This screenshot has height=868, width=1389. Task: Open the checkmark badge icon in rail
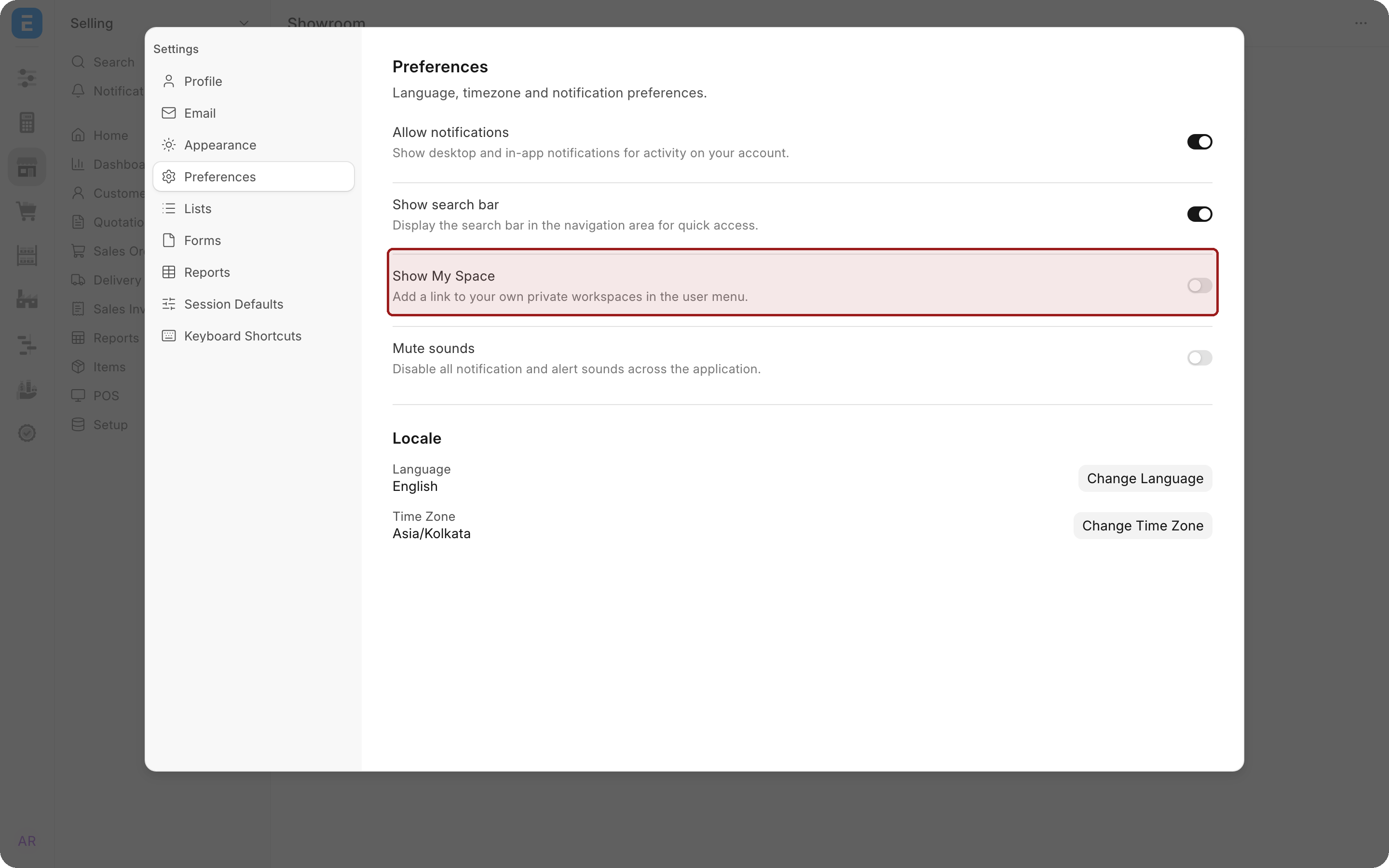(x=27, y=433)
